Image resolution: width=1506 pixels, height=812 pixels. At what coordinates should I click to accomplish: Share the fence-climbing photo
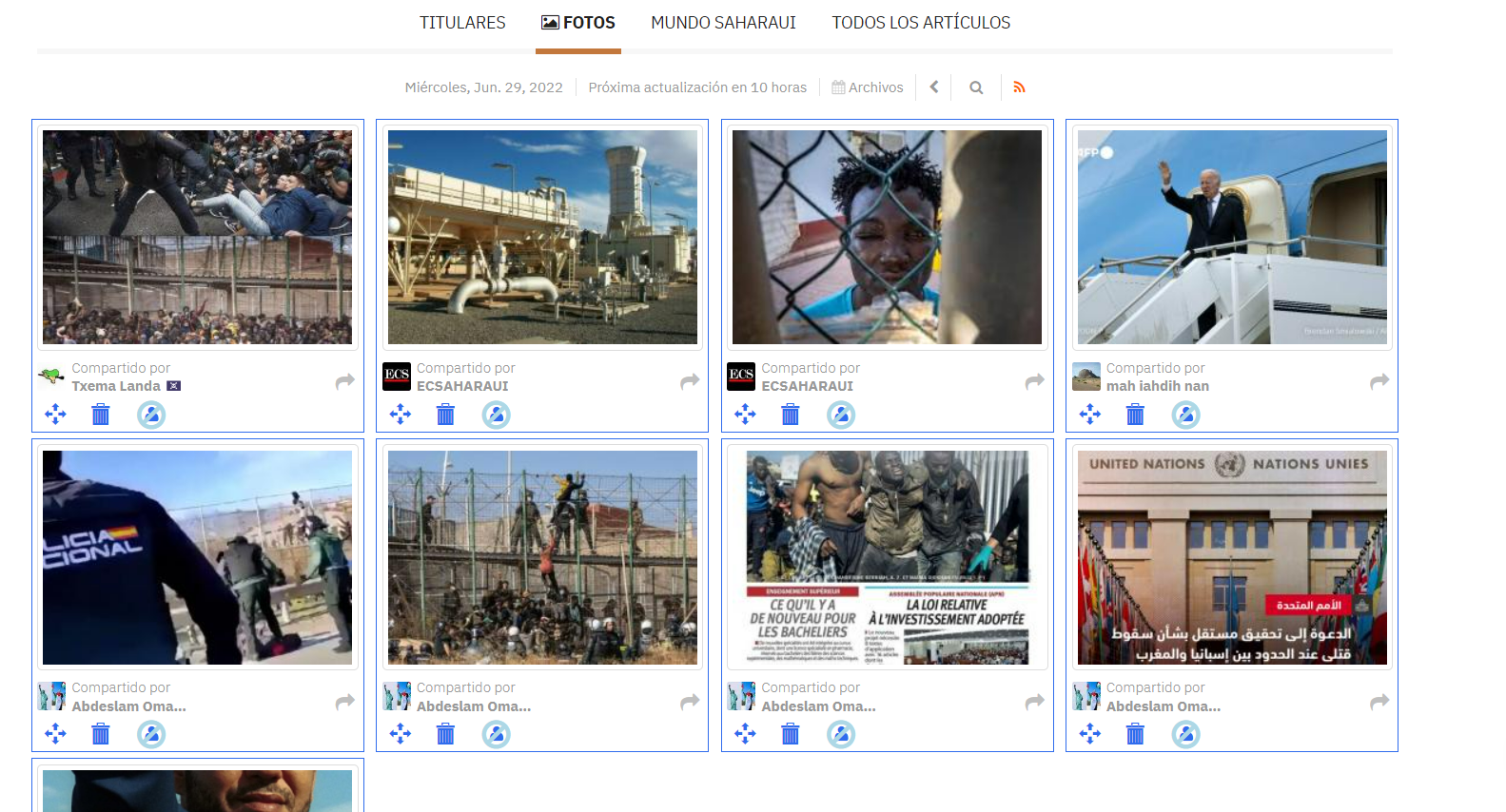[x=690, y=702]
